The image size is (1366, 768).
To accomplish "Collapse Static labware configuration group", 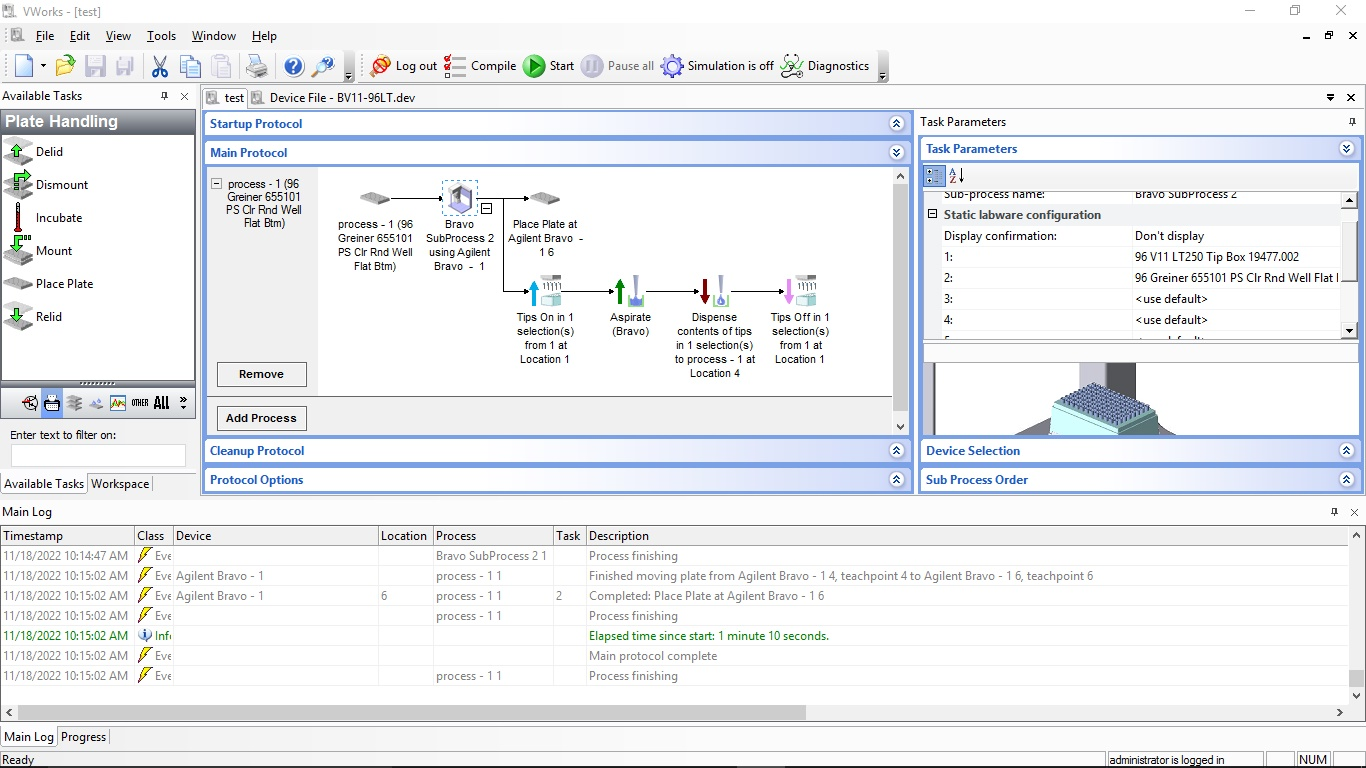I will click(x=933, y=215).
